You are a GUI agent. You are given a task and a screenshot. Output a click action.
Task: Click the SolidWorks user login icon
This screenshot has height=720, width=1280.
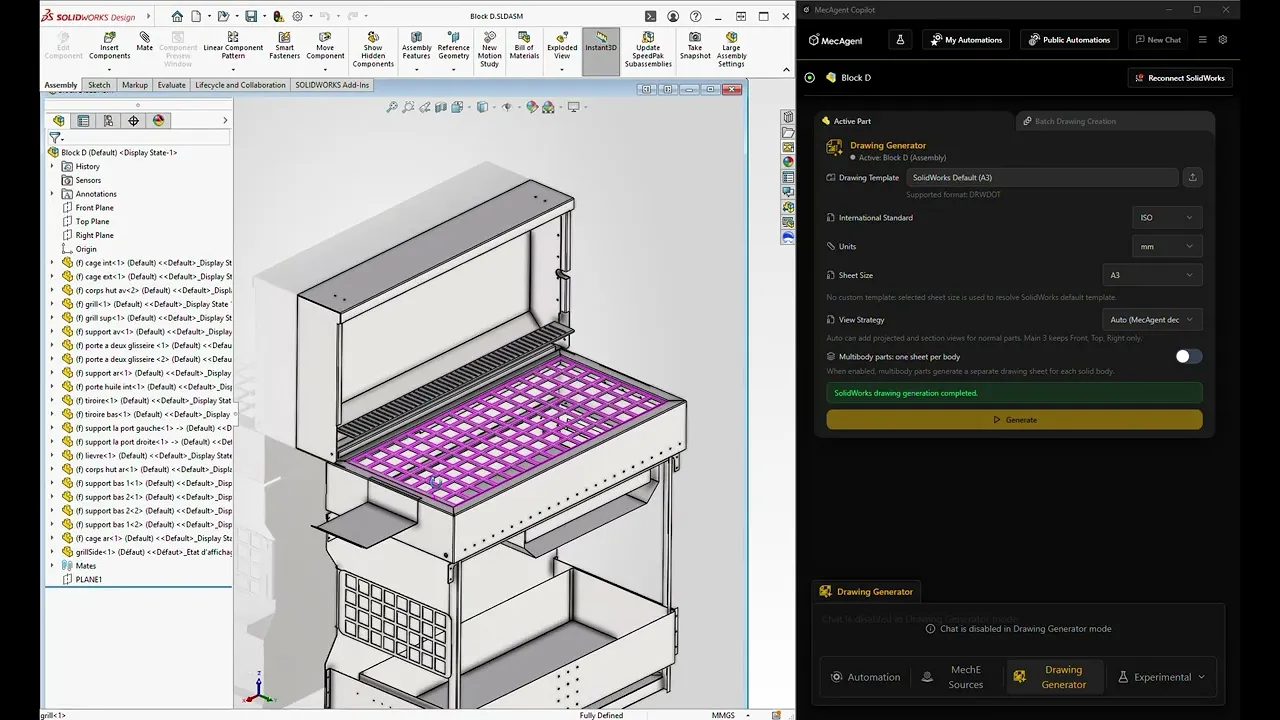(x=673, y=16)
